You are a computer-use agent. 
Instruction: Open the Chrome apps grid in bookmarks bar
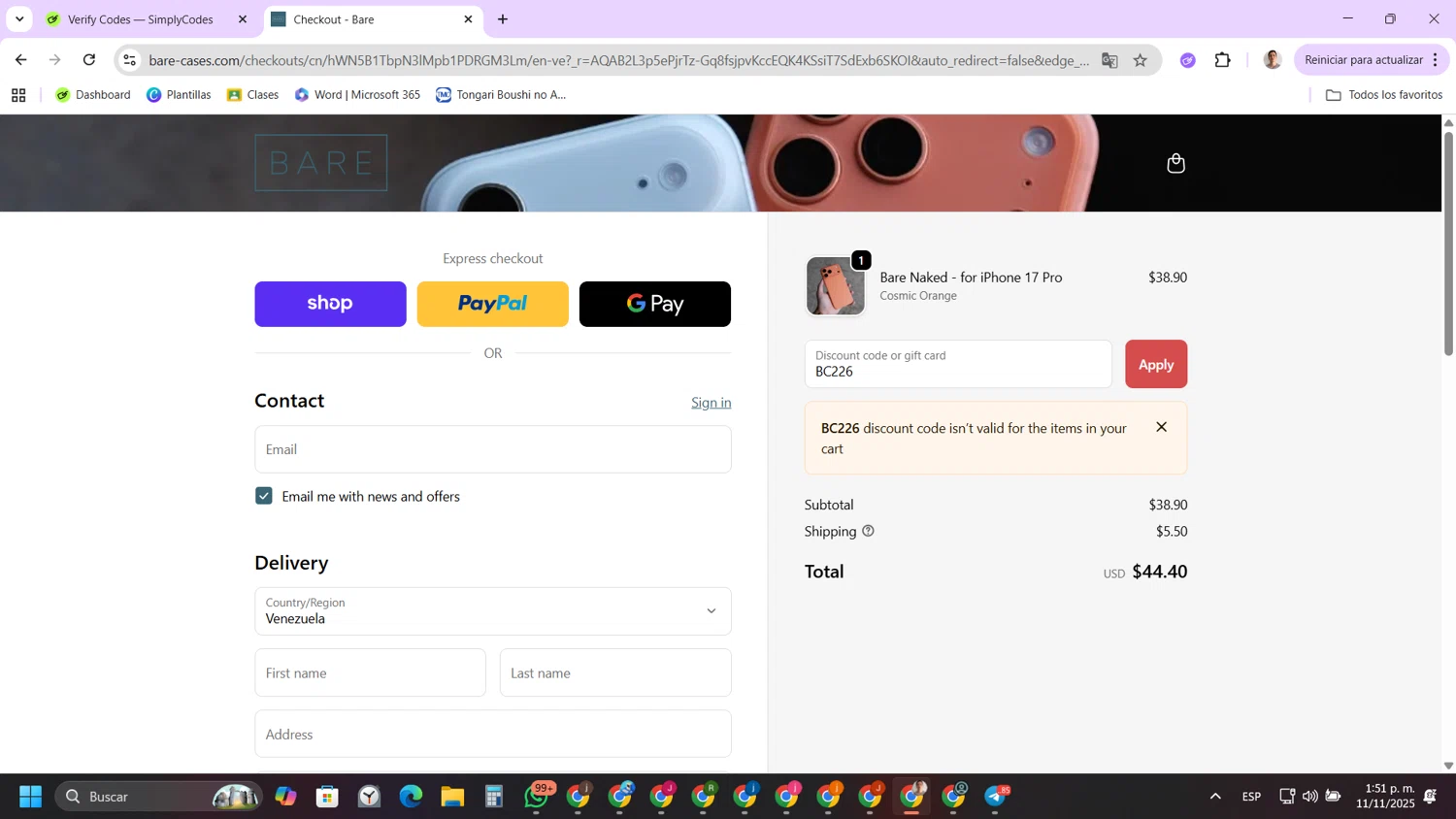[18, 95]
